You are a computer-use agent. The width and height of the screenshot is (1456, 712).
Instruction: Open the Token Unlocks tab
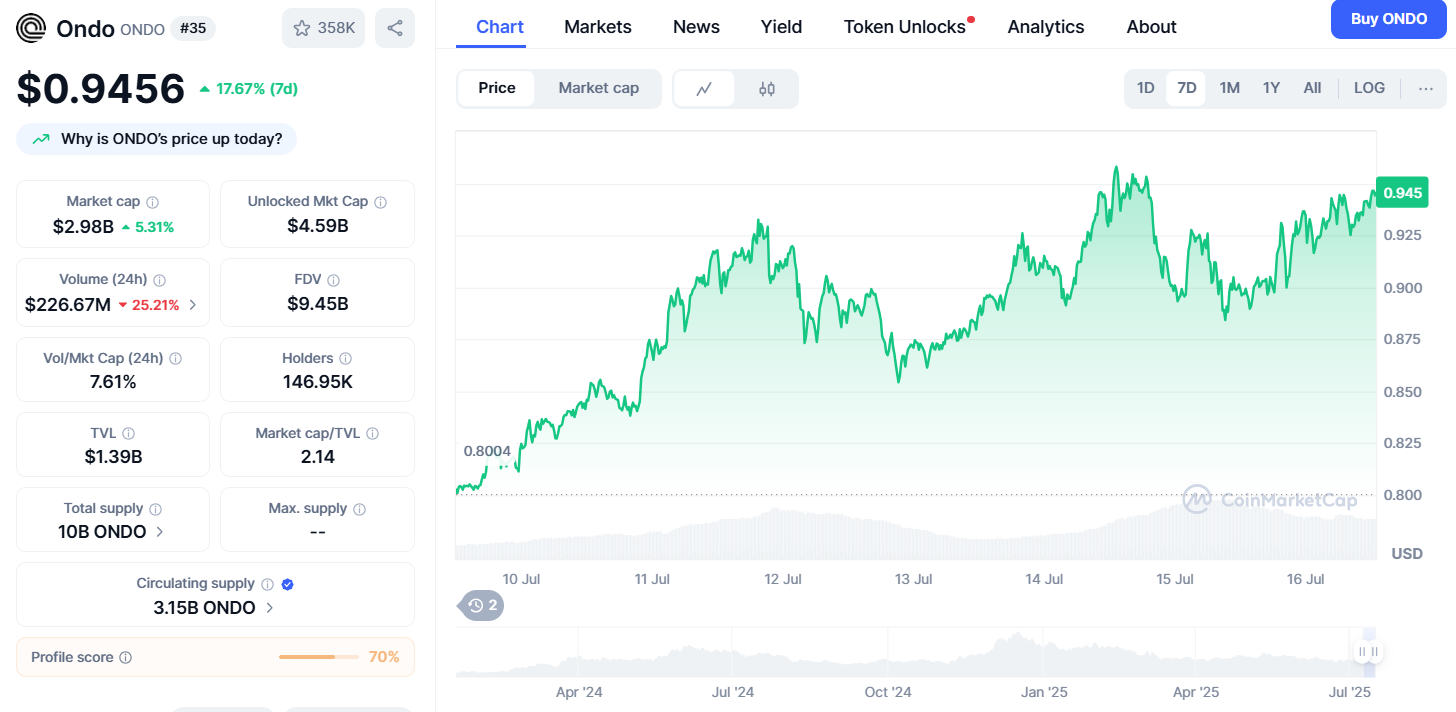(x=905, y=27)
